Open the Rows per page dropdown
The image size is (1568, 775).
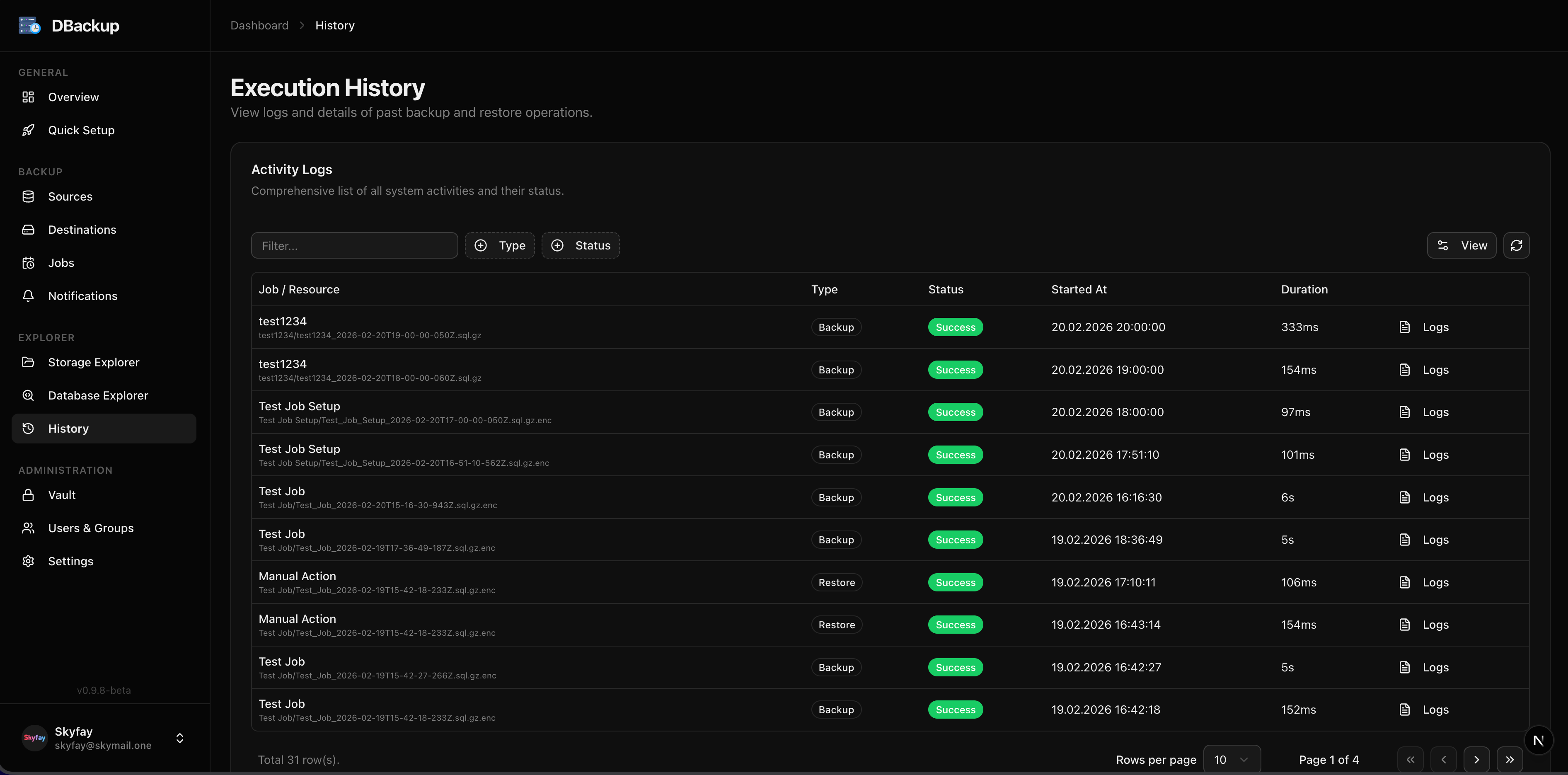(x=1232, y=759)
